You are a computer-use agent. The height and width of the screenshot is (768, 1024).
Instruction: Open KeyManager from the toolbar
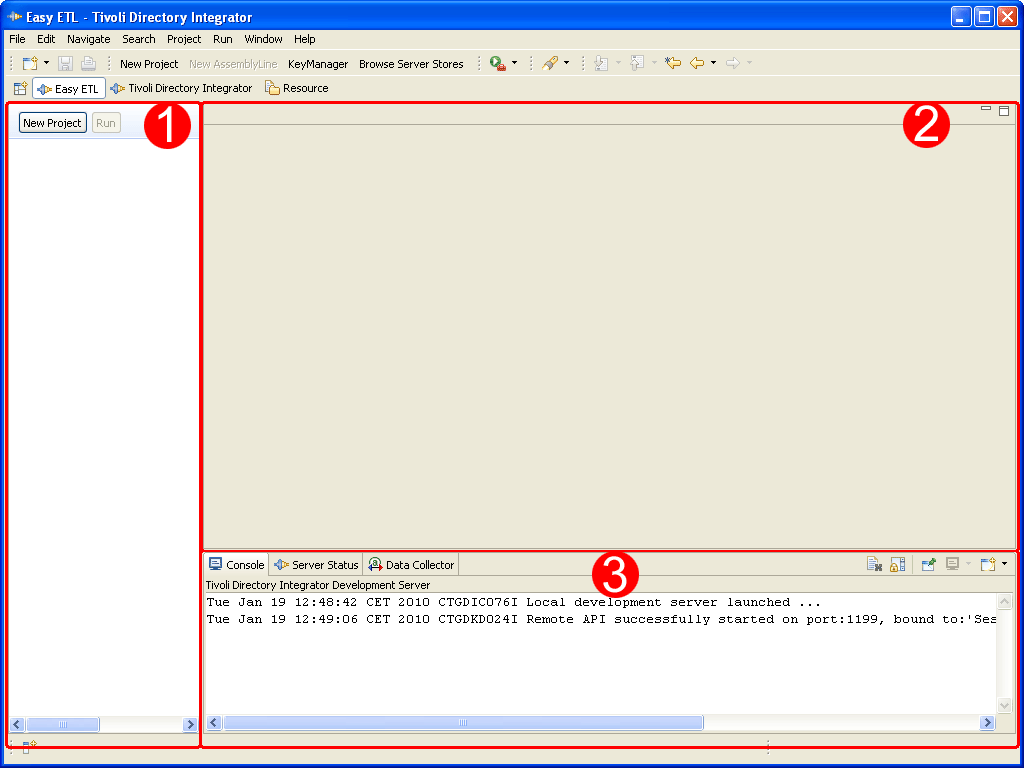pos(318,64)
